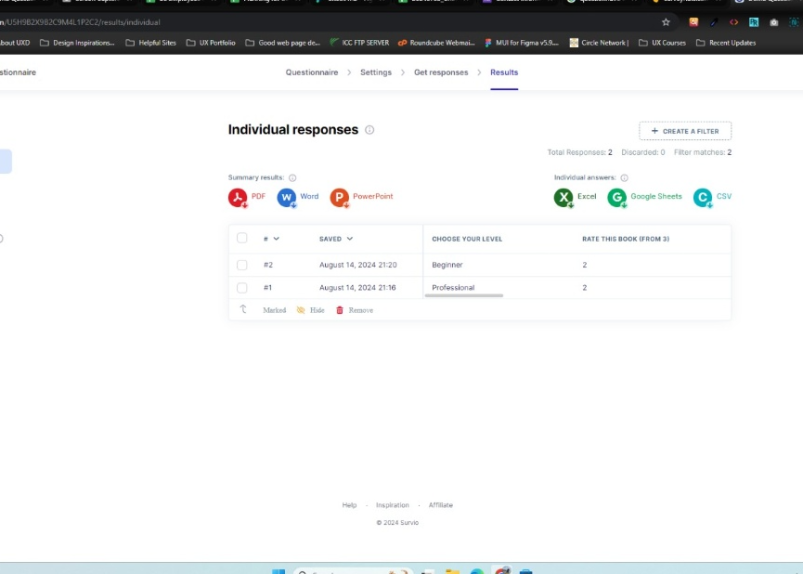The height and width of the screenshot is (574, 803).
Task: Click the info icon beside Individual responses
Action: pyautogui.click(x=369, y=130)
